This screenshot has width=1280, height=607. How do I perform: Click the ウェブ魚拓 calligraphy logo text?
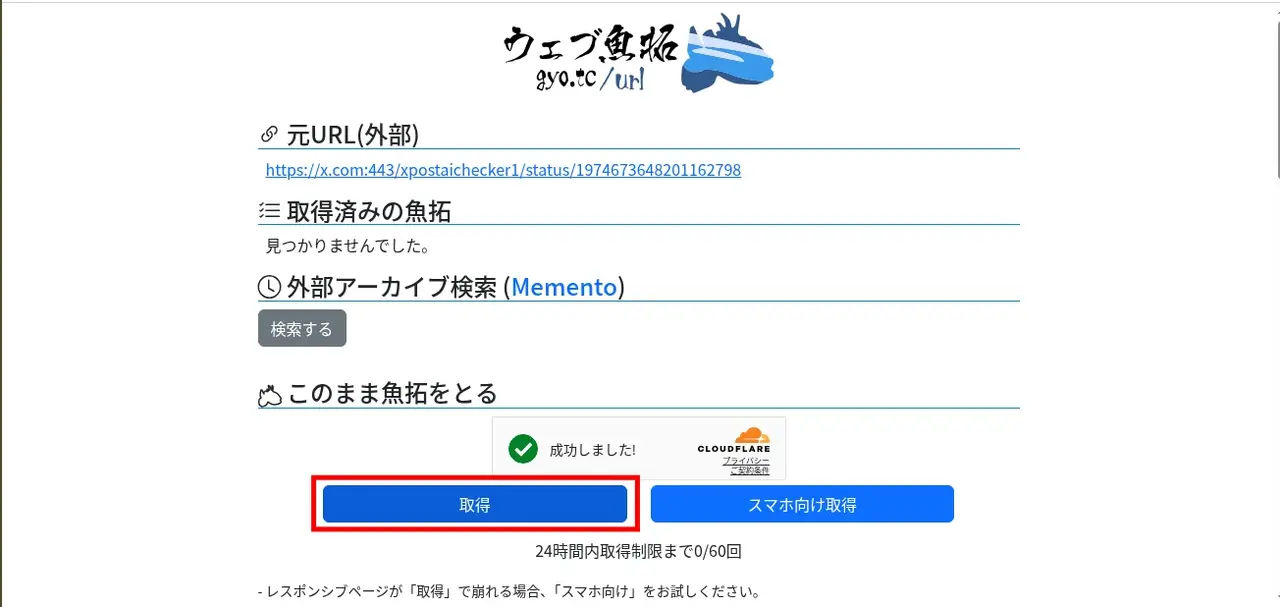click(590, 44)
